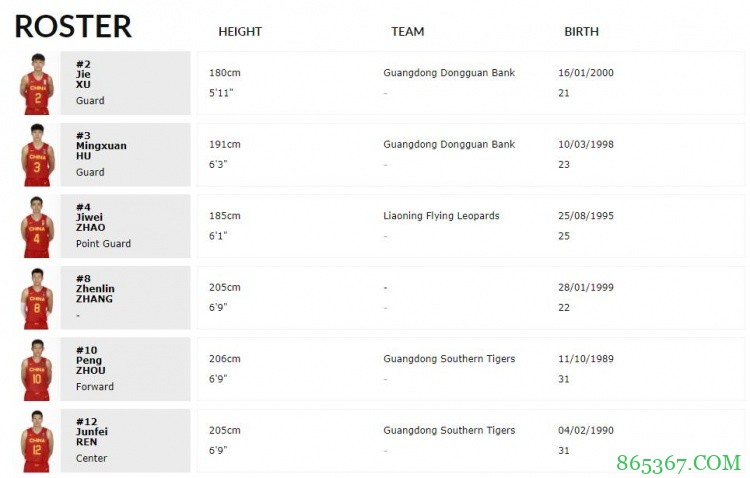Click Jie Xu's Guangdong Dongguan Bank team
750x478 pixels.
click(449, 73)
